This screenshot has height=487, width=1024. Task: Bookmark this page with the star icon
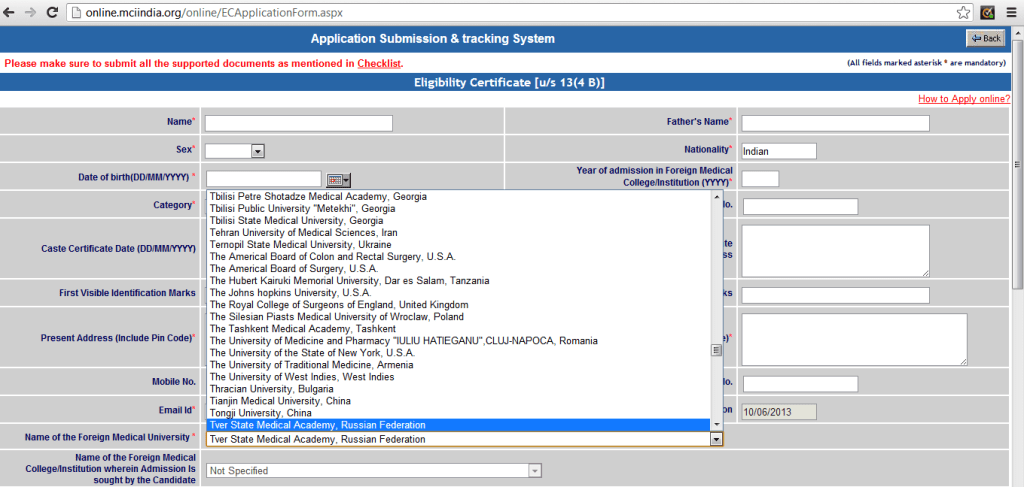[962, 13]
